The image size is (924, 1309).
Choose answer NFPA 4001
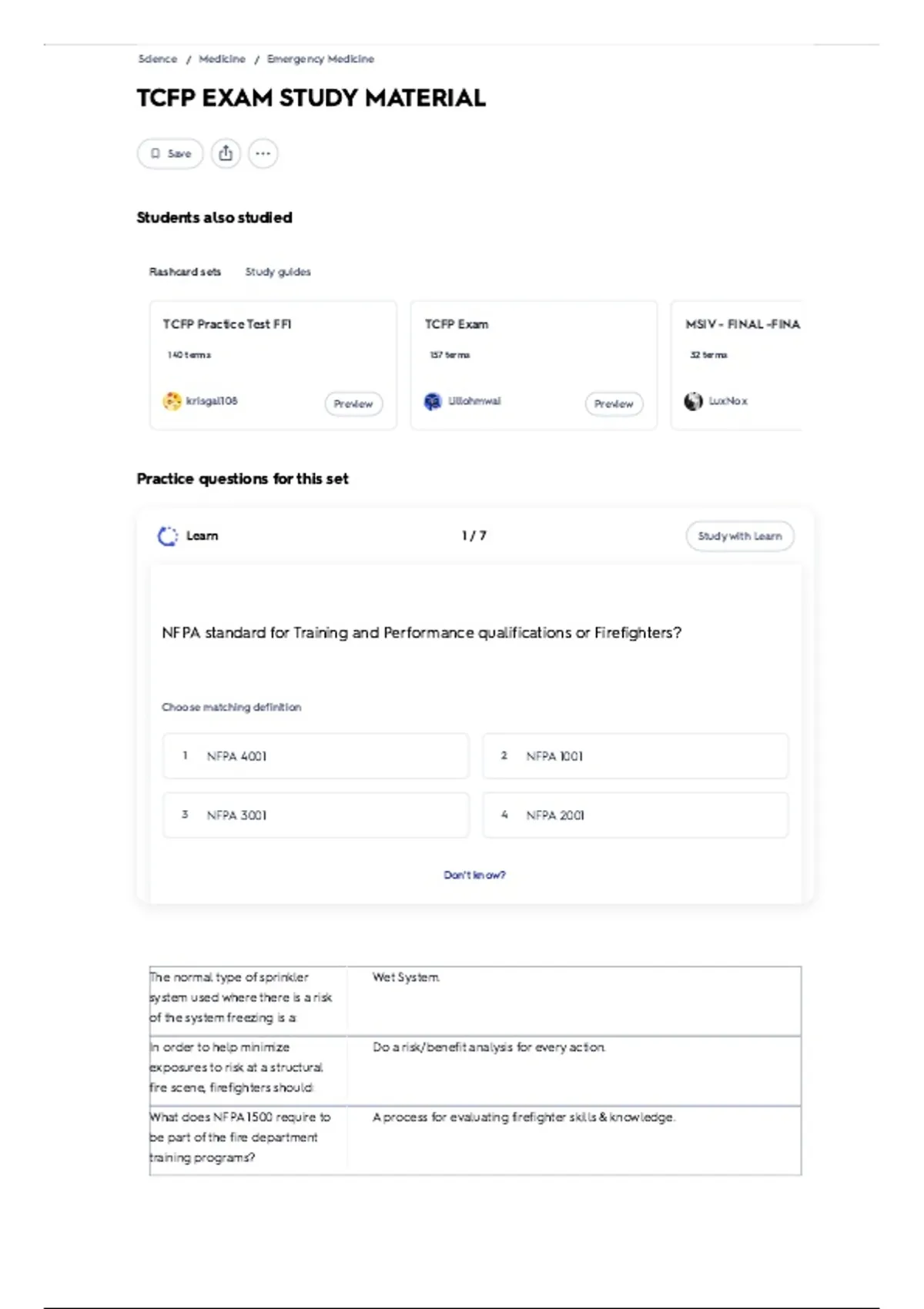(315, 756)
